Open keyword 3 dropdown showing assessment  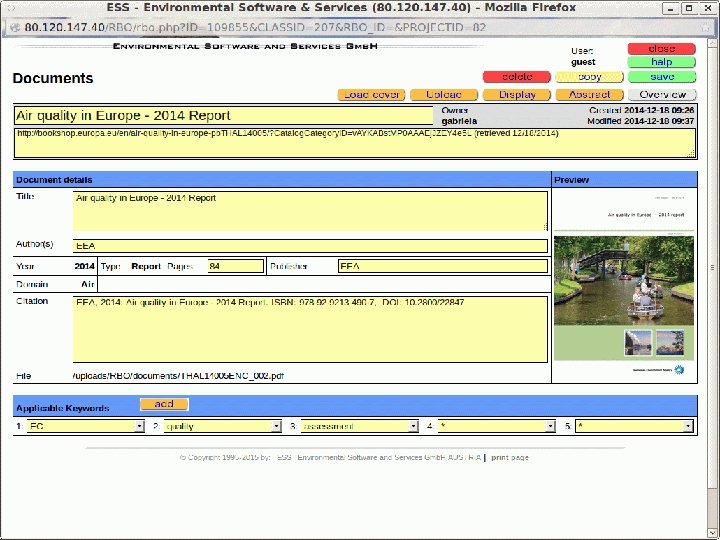[x=360, y=426]
